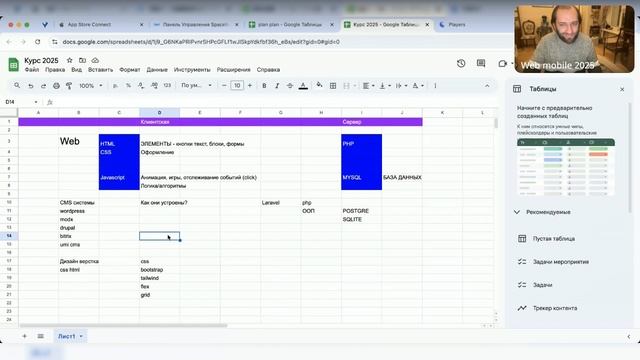
Task: Go back in browser history
Action: pos(9,42)
